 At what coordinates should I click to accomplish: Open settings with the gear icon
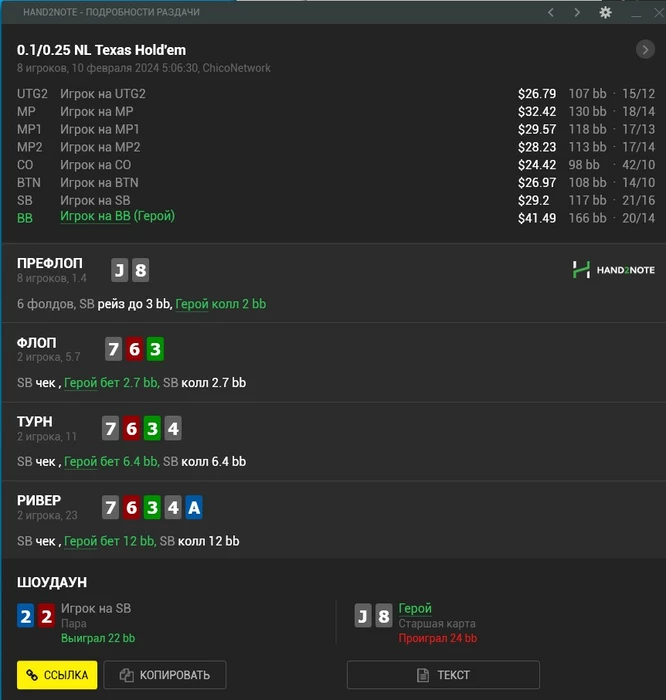pyautogui.click(x=605, y=12)
